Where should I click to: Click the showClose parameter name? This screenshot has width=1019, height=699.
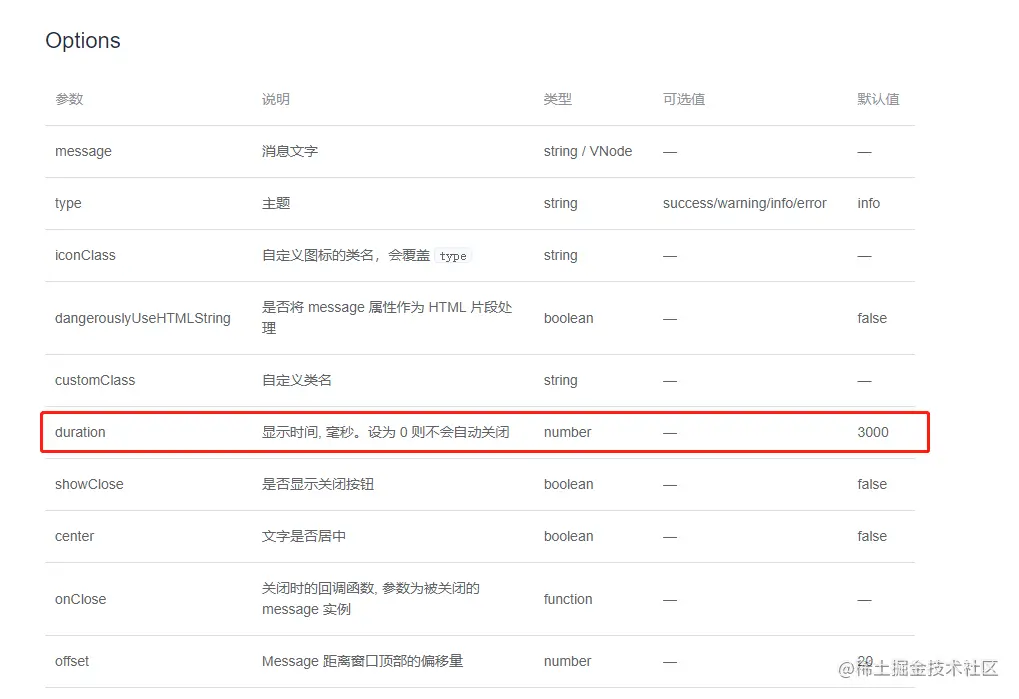(89, 484)
